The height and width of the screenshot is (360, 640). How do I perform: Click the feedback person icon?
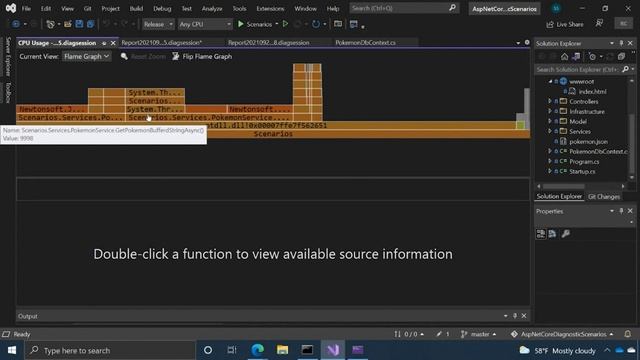pos(599,24)
